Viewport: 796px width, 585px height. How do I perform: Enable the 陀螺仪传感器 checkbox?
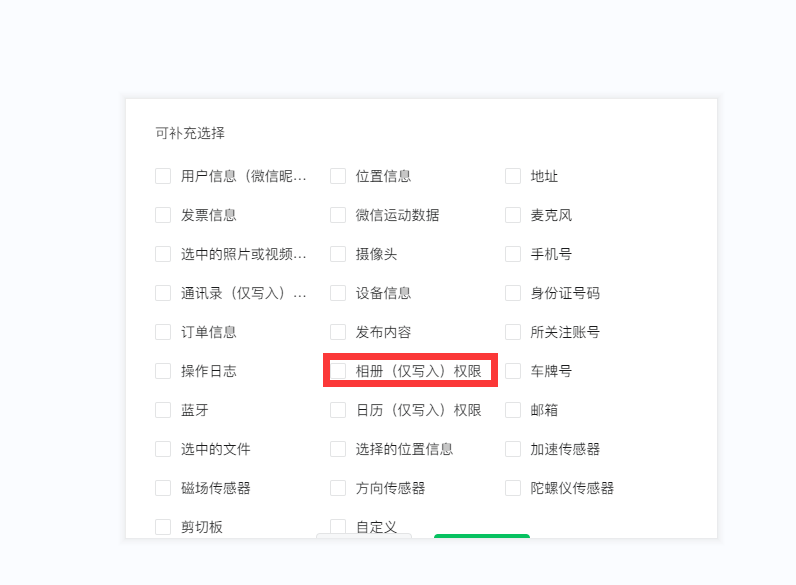tap(513, 488)
